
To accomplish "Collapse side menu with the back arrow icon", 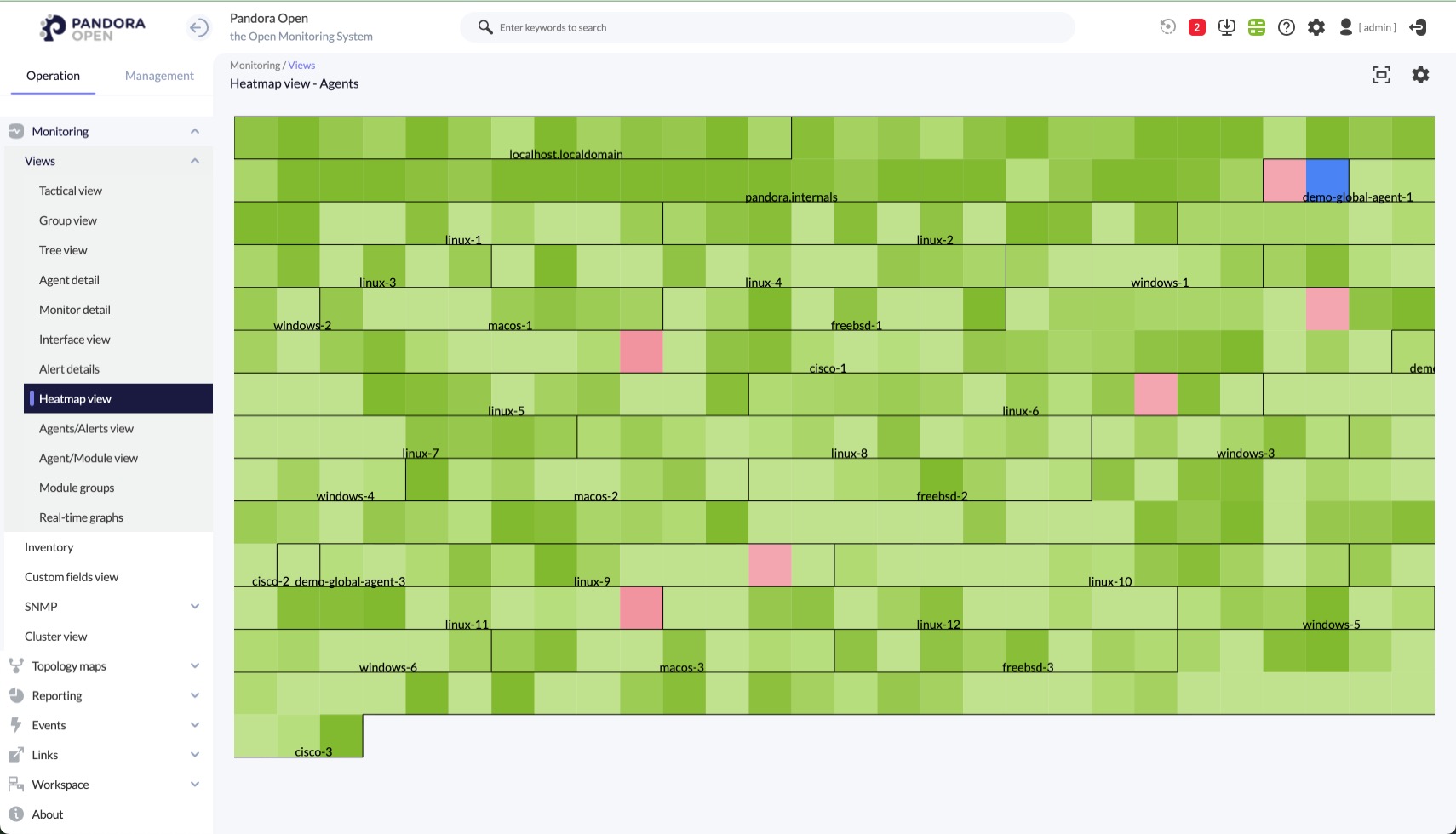I will 198,27.
